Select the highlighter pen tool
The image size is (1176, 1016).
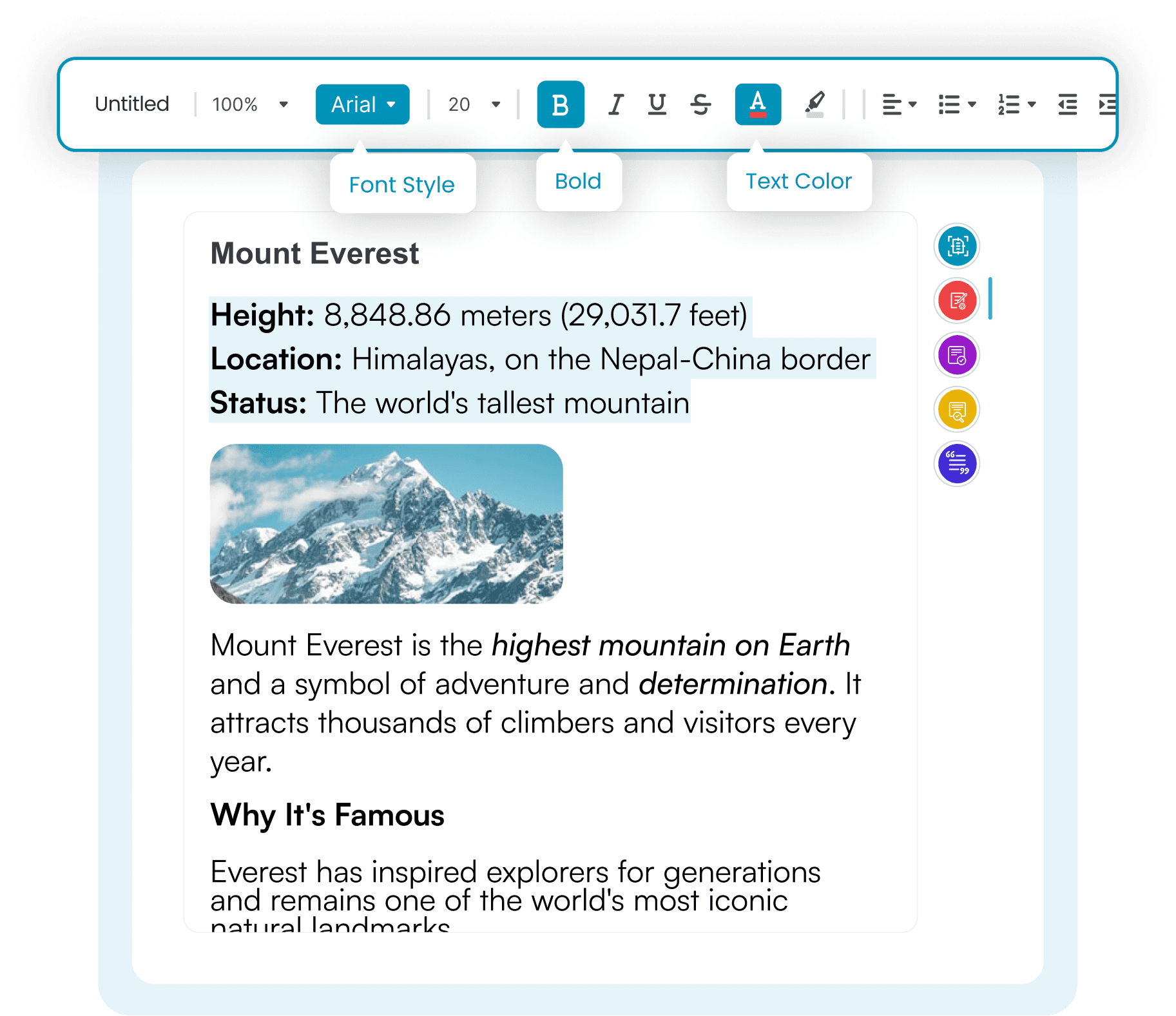[x=815, y=104]
